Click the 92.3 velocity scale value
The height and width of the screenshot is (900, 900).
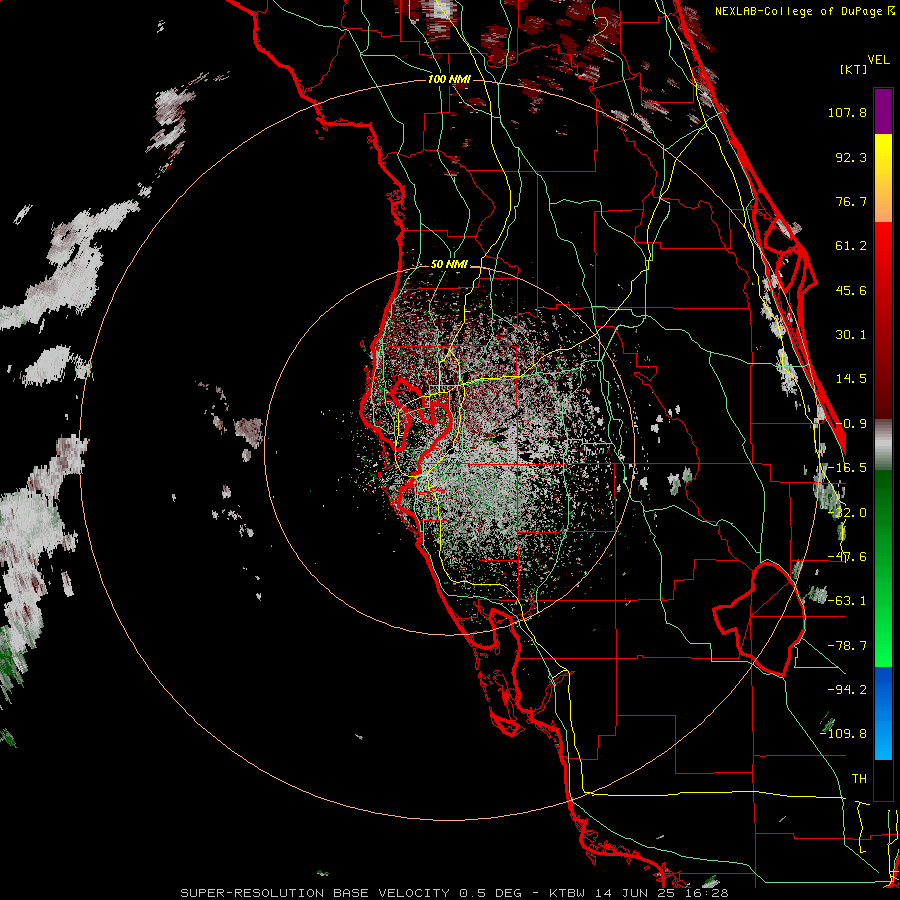click(851, 157)
